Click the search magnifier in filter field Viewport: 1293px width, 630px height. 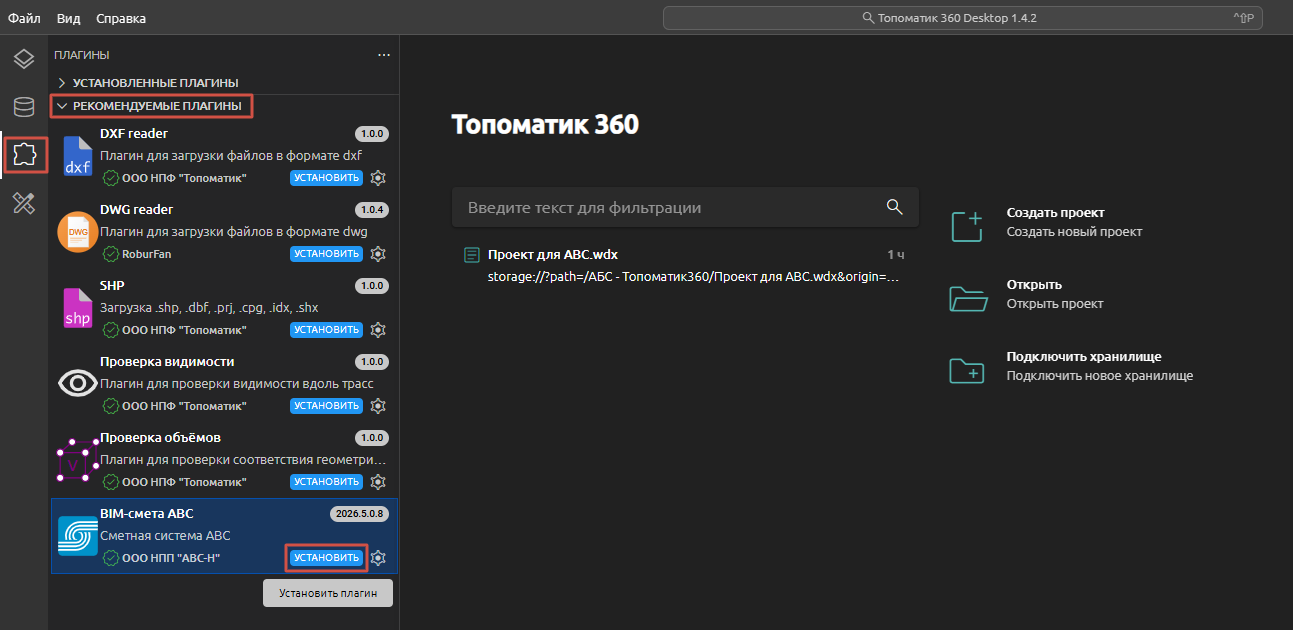[x=894, y=207]
